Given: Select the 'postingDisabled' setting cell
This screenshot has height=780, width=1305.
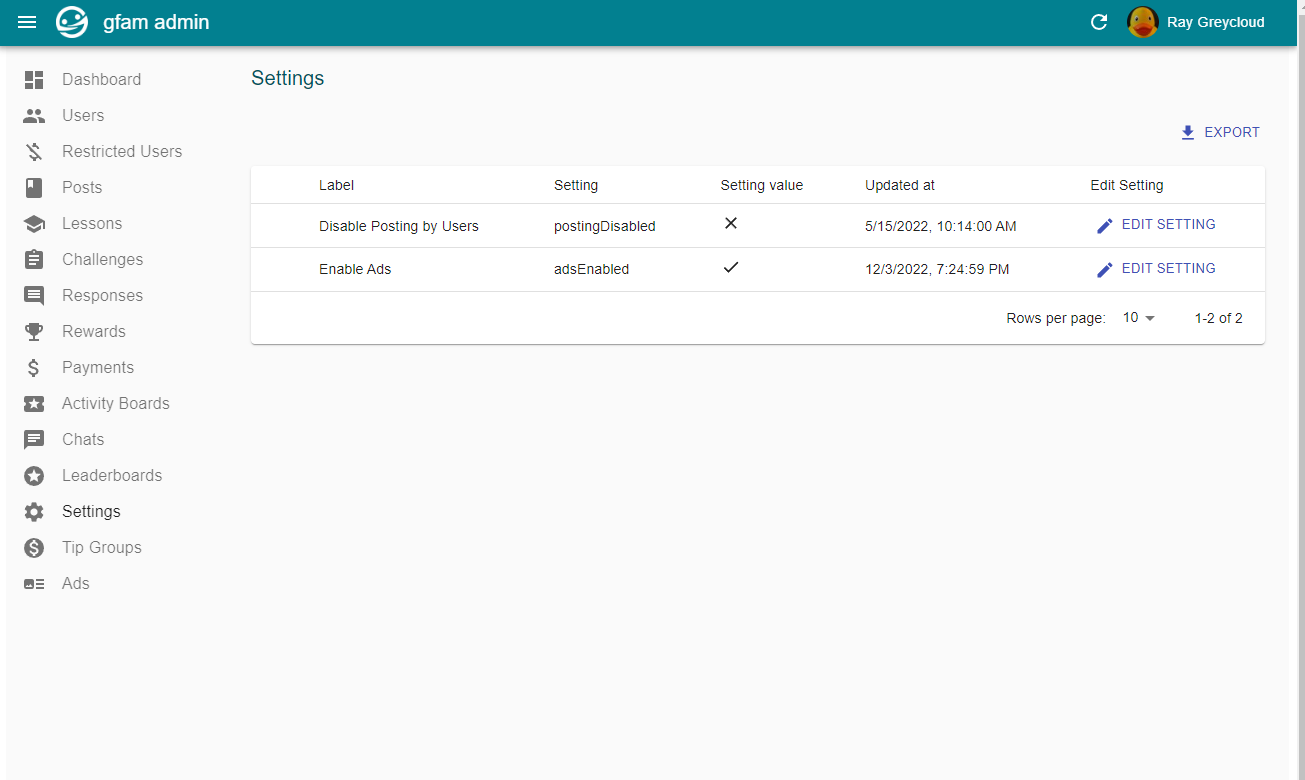Looking at the screenshot, I should coord(605,226).
